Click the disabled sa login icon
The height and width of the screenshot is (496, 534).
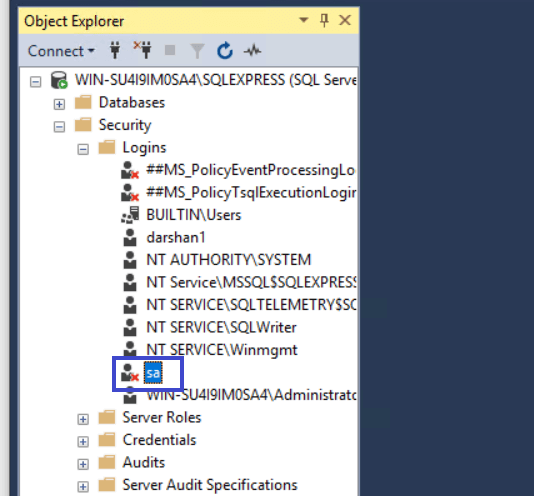(x=130, y=372)
